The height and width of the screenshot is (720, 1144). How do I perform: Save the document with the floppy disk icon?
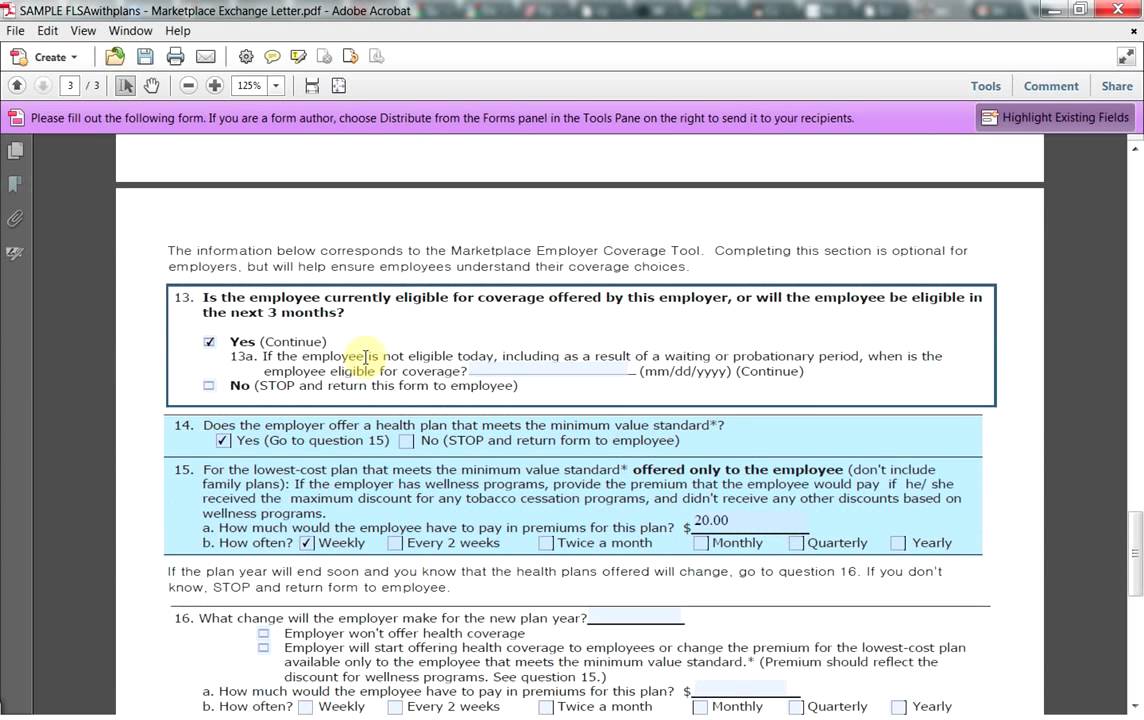click(144, 57)
